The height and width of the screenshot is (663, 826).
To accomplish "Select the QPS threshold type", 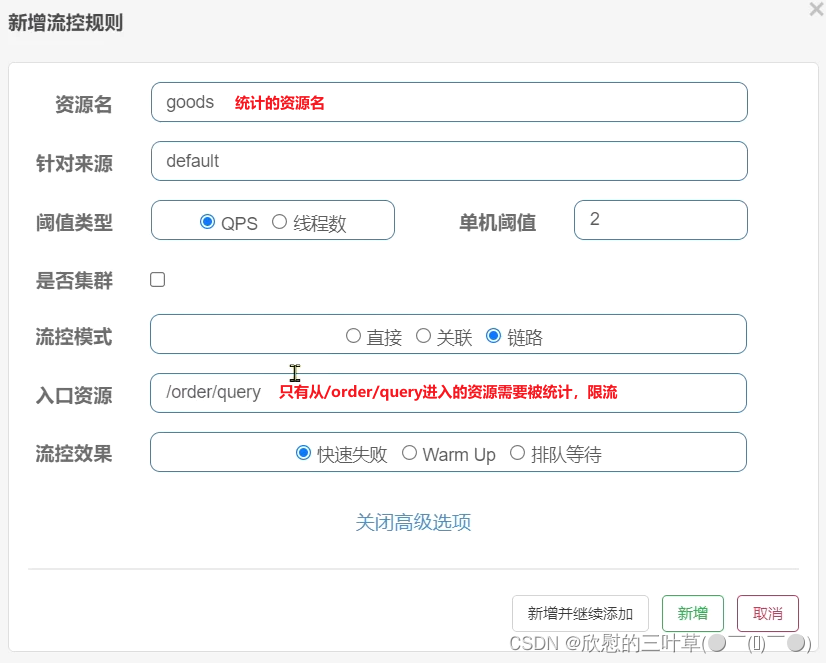I will tap(208, 223).
